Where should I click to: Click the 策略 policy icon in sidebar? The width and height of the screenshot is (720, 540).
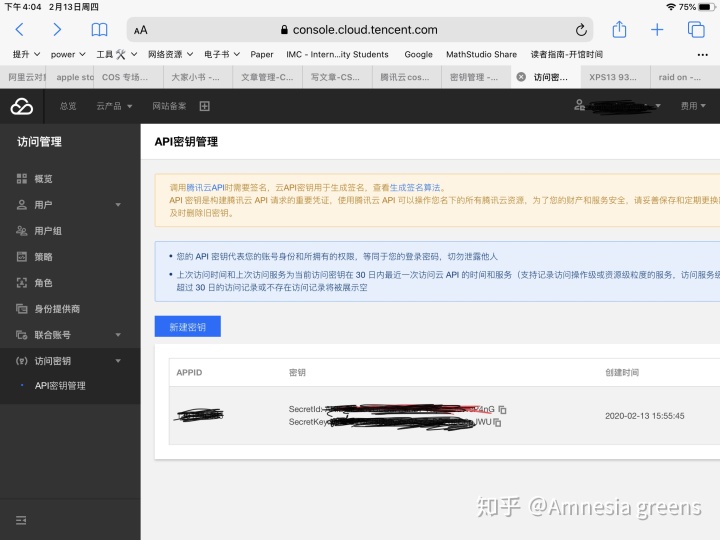pyautogui.click(x=22, y=257)
